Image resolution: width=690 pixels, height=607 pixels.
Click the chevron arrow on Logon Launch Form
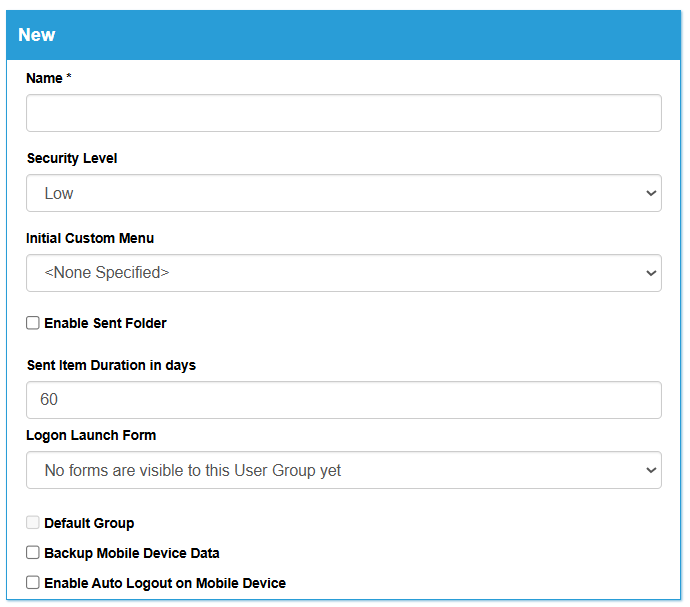pyautogui.click(x=651, y=470)
